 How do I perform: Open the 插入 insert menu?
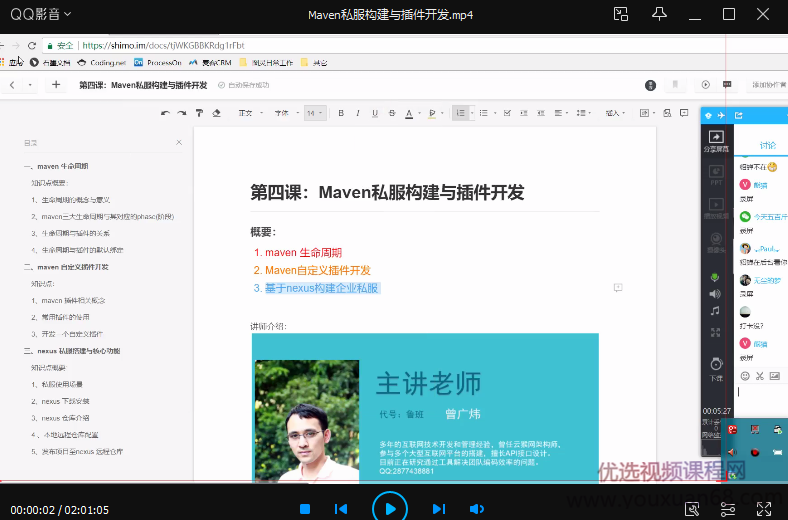click(x=615, y=113)
